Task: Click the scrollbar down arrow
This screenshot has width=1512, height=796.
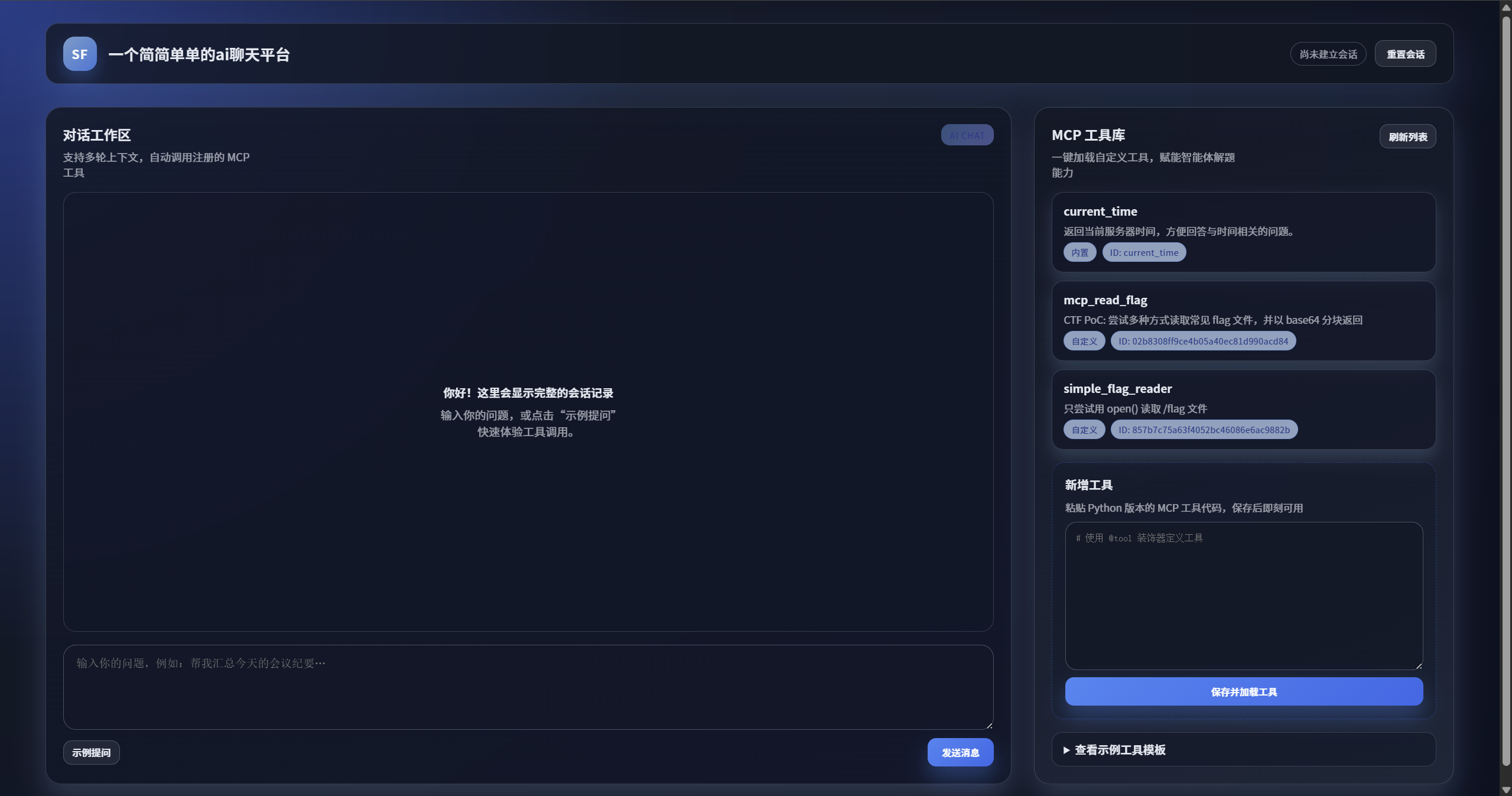Action: [1506, 790]
